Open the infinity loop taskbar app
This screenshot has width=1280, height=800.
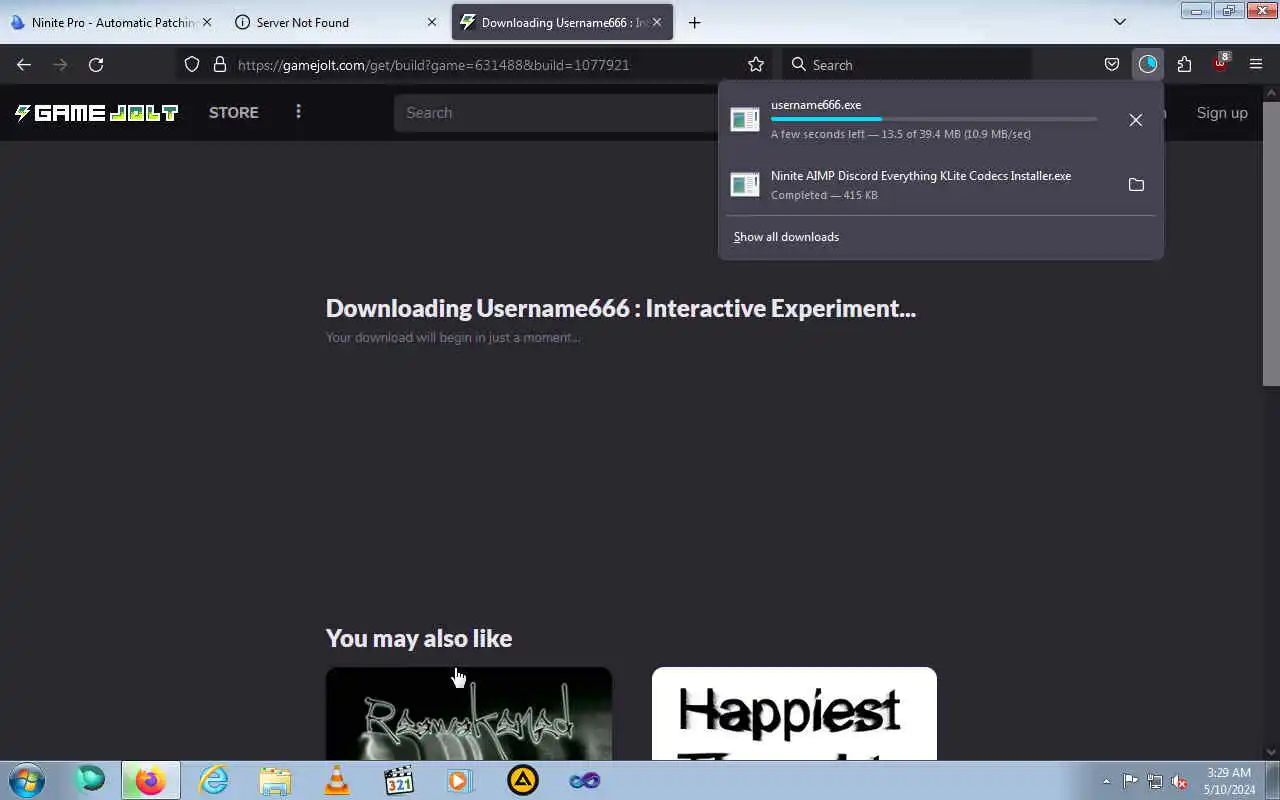(585, 780)
